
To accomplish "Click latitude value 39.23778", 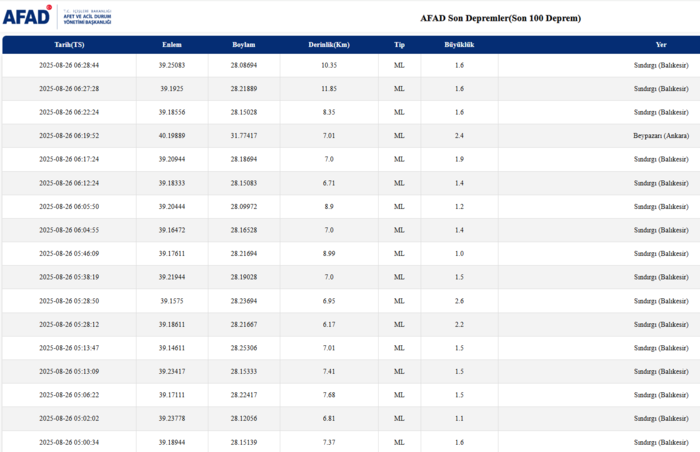I will point(172,419).
